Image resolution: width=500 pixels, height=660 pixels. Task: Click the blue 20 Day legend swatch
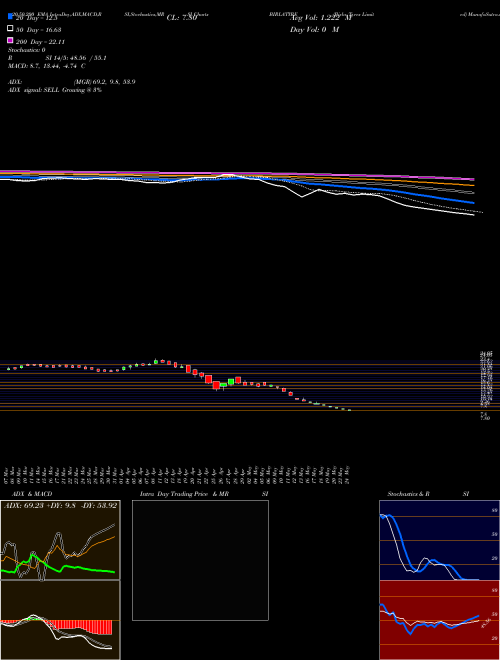coord(10,16)
